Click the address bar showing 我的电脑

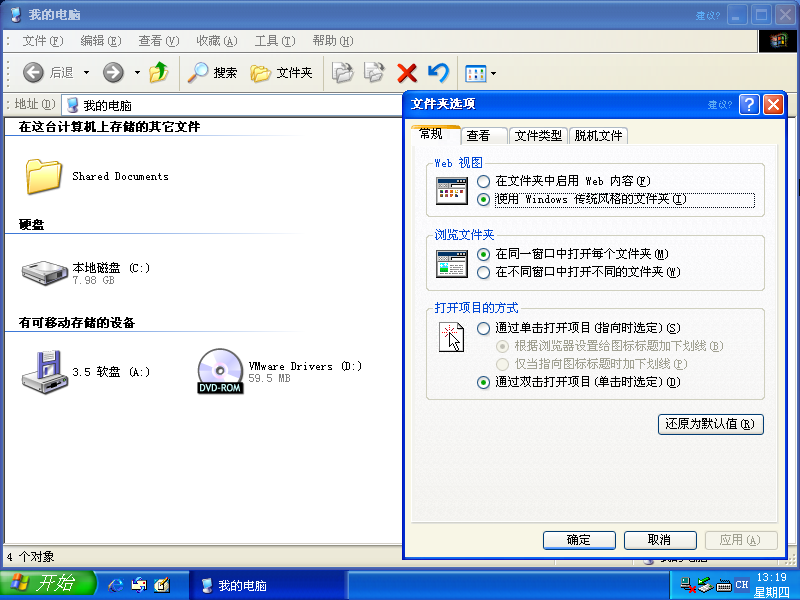(x=233, y=105)
